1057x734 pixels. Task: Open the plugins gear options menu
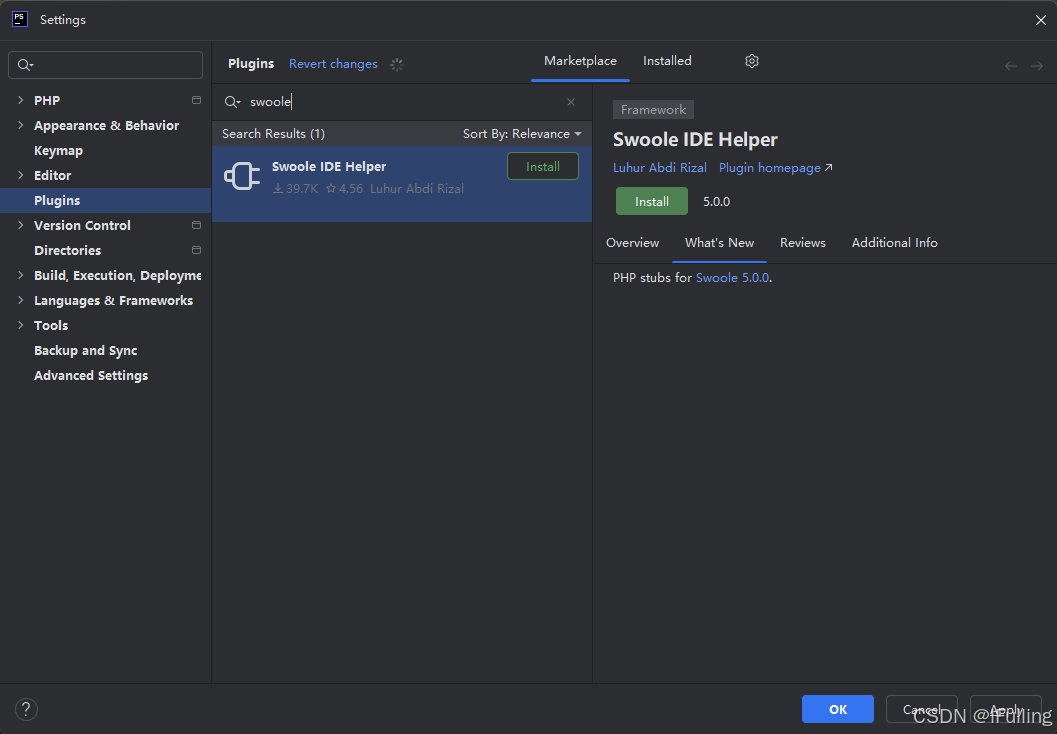pyautogui.click(x=752, y=61)
